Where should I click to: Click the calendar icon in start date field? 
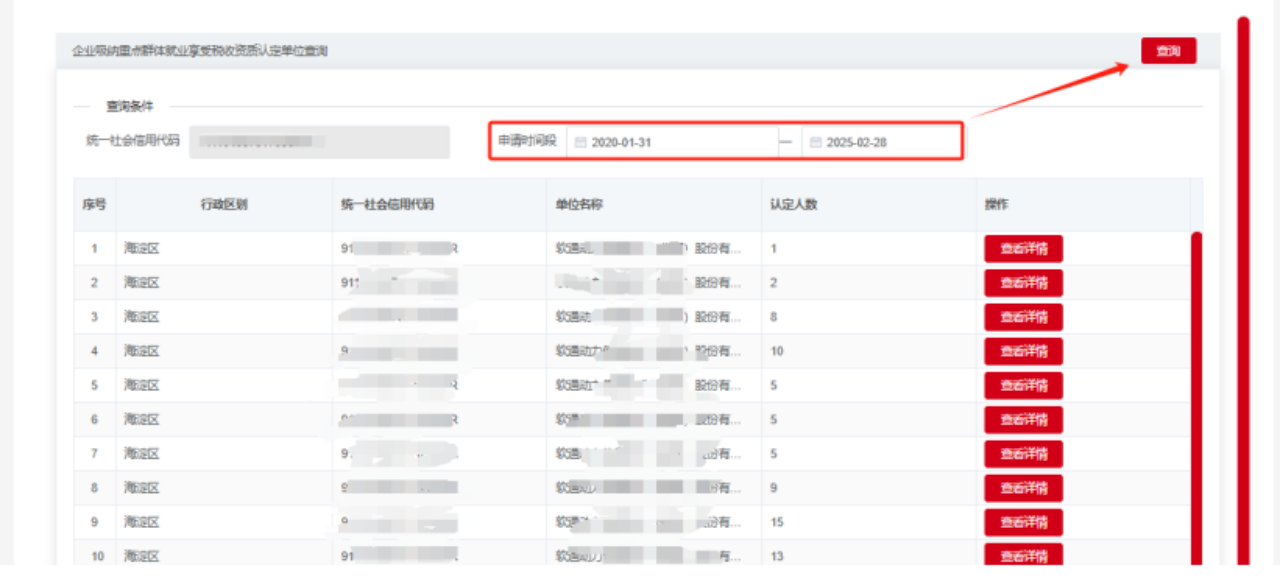tap(580, 143)
